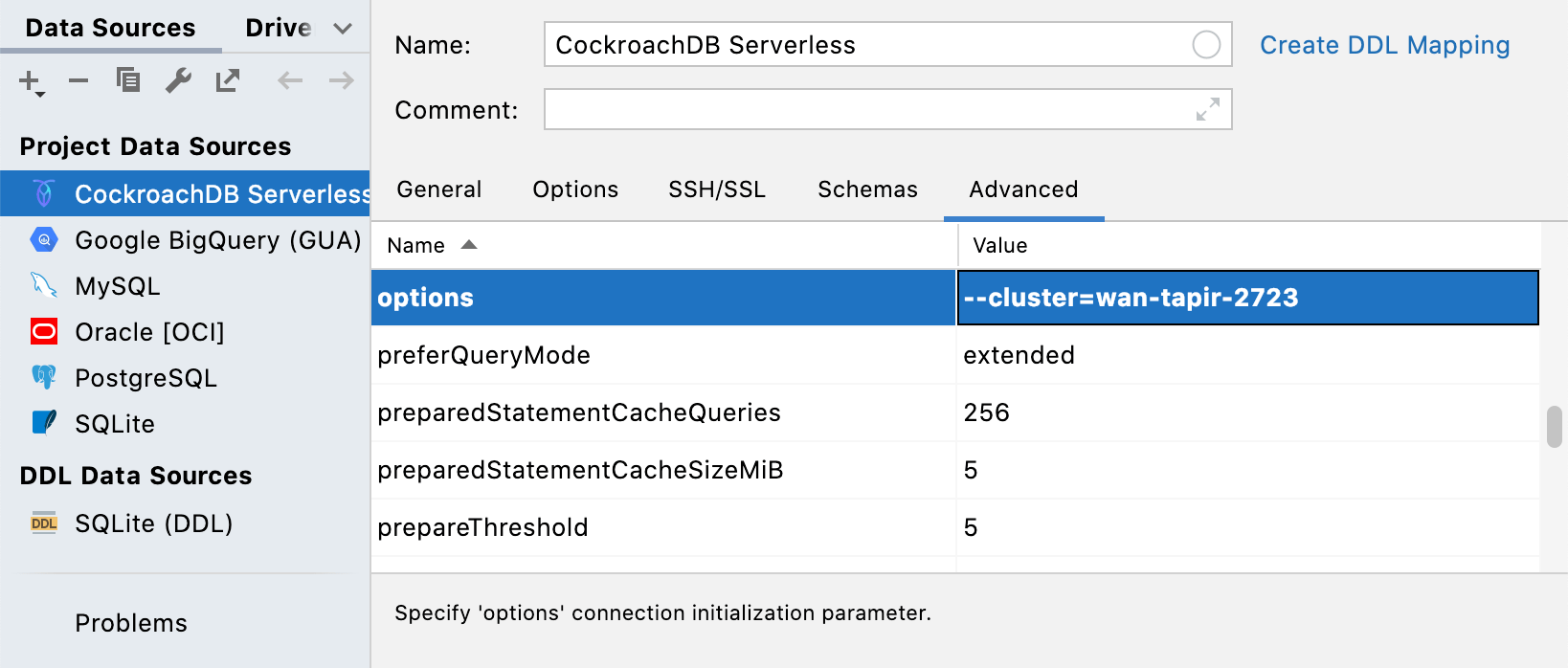Click the vertical scrollbar thumb in properties table
The image size is (1568, 668).
(x=1554, y=427)
